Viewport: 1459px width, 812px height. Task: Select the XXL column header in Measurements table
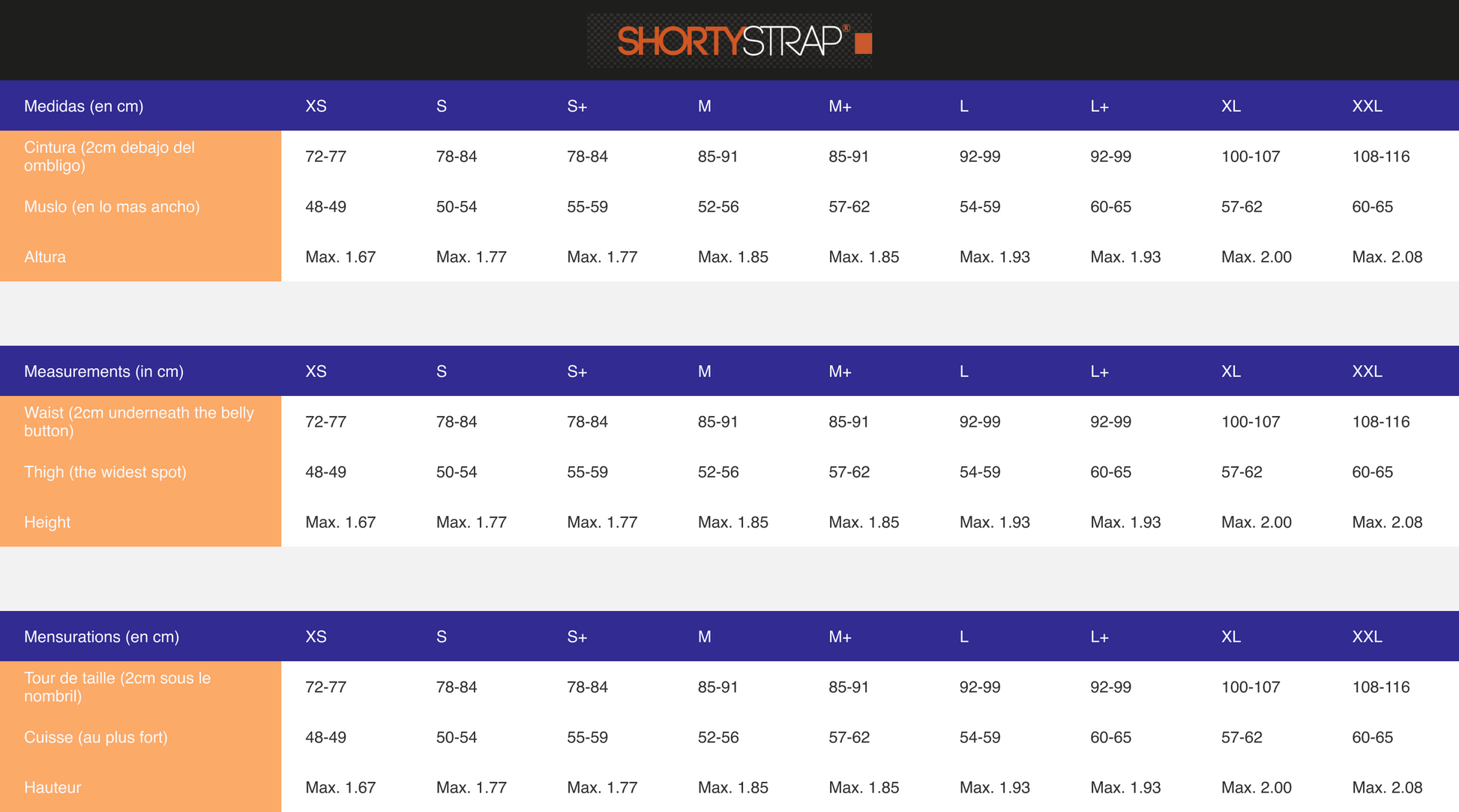pyautogui.click(x=1367, y=372)
